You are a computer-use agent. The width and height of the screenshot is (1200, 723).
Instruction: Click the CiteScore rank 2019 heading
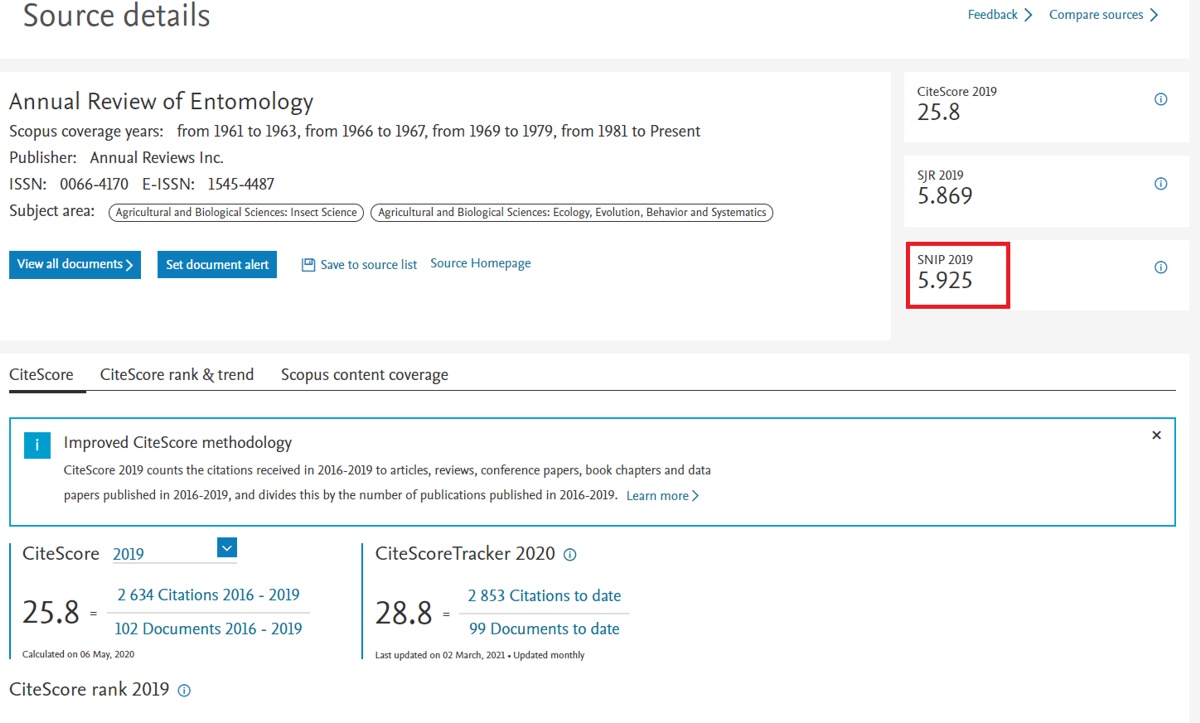(x=89, y=690)
